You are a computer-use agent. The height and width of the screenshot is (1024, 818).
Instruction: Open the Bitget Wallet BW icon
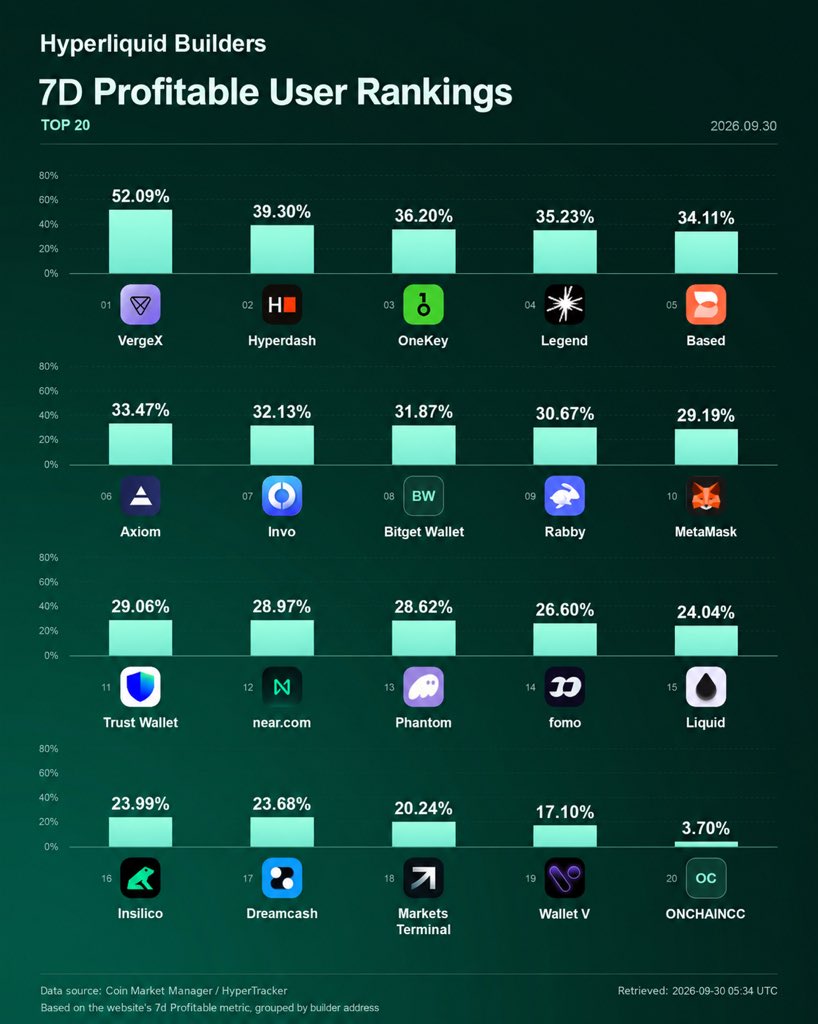pos(424,496)
